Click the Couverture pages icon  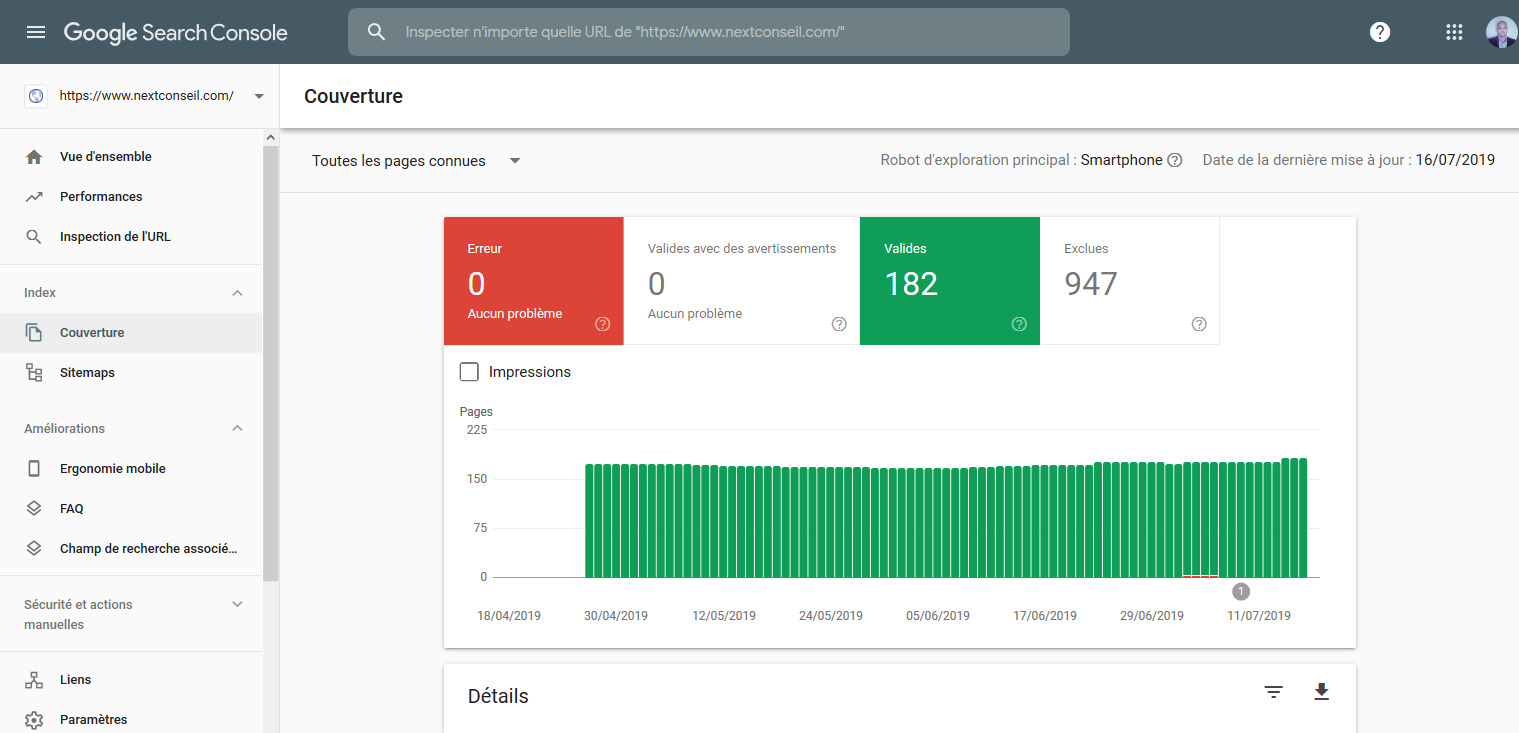point(34,333)
